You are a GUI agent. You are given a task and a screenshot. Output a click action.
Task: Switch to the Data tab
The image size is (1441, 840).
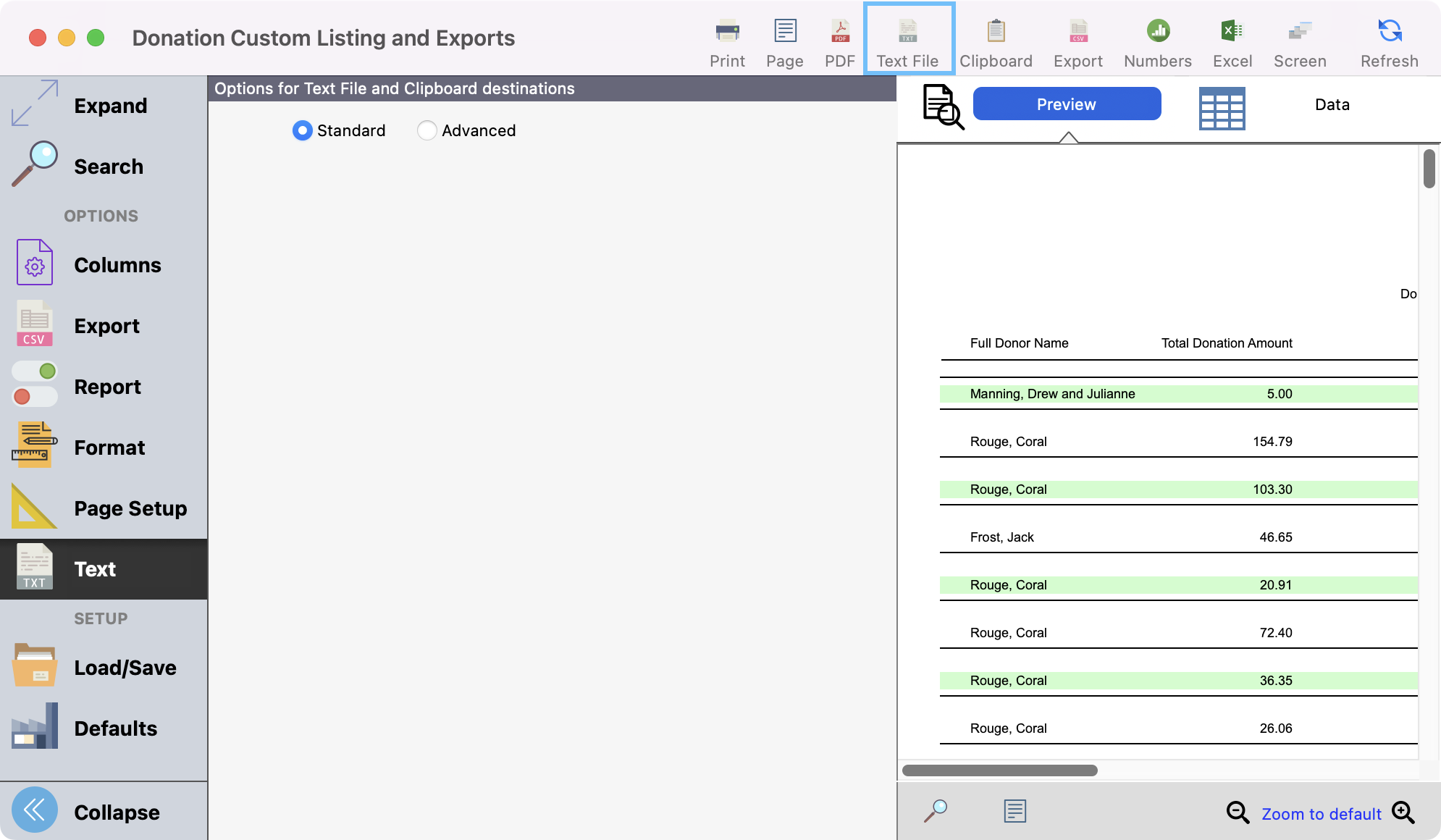point(1332,105)
